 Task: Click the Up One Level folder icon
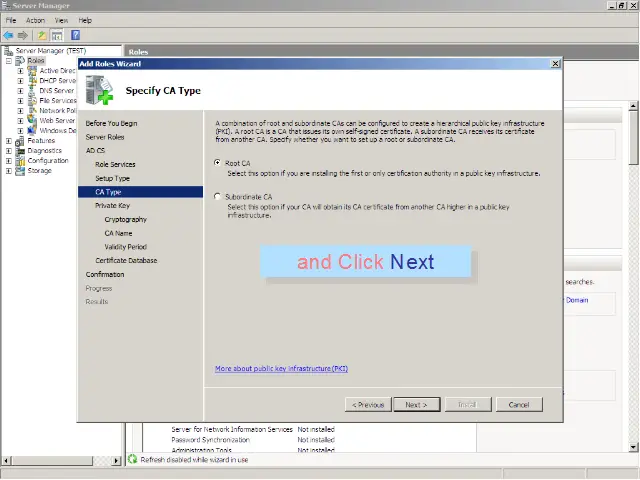(42, 35)
